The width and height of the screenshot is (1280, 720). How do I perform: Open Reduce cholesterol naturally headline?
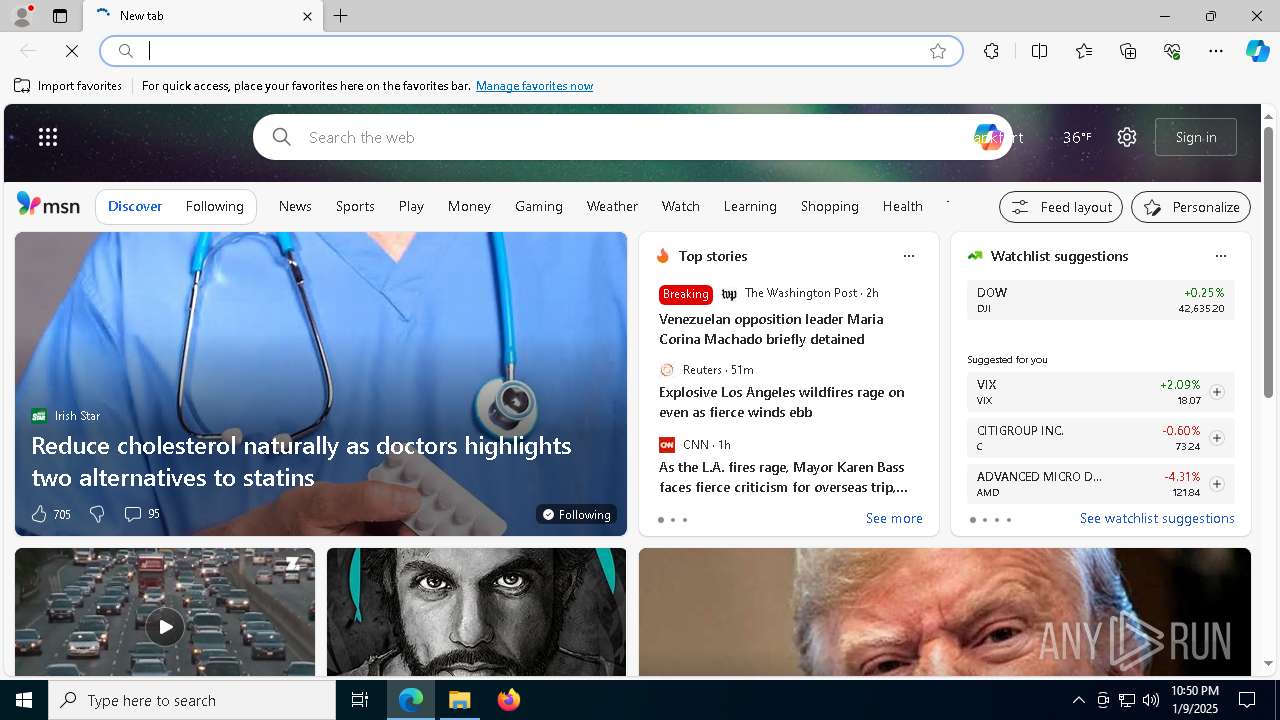click(301, 461)
